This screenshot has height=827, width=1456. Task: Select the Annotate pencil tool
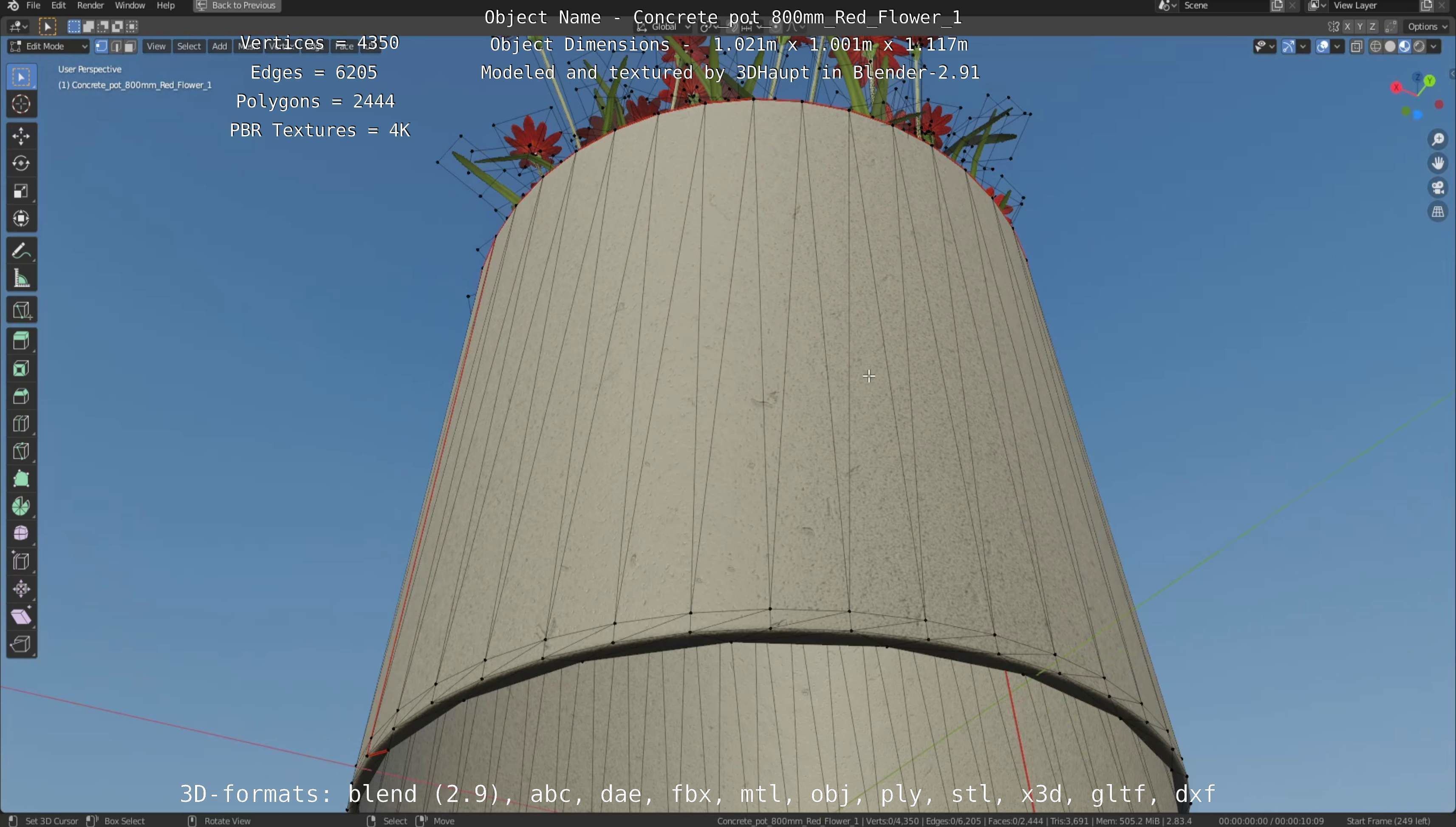(22, 250)
